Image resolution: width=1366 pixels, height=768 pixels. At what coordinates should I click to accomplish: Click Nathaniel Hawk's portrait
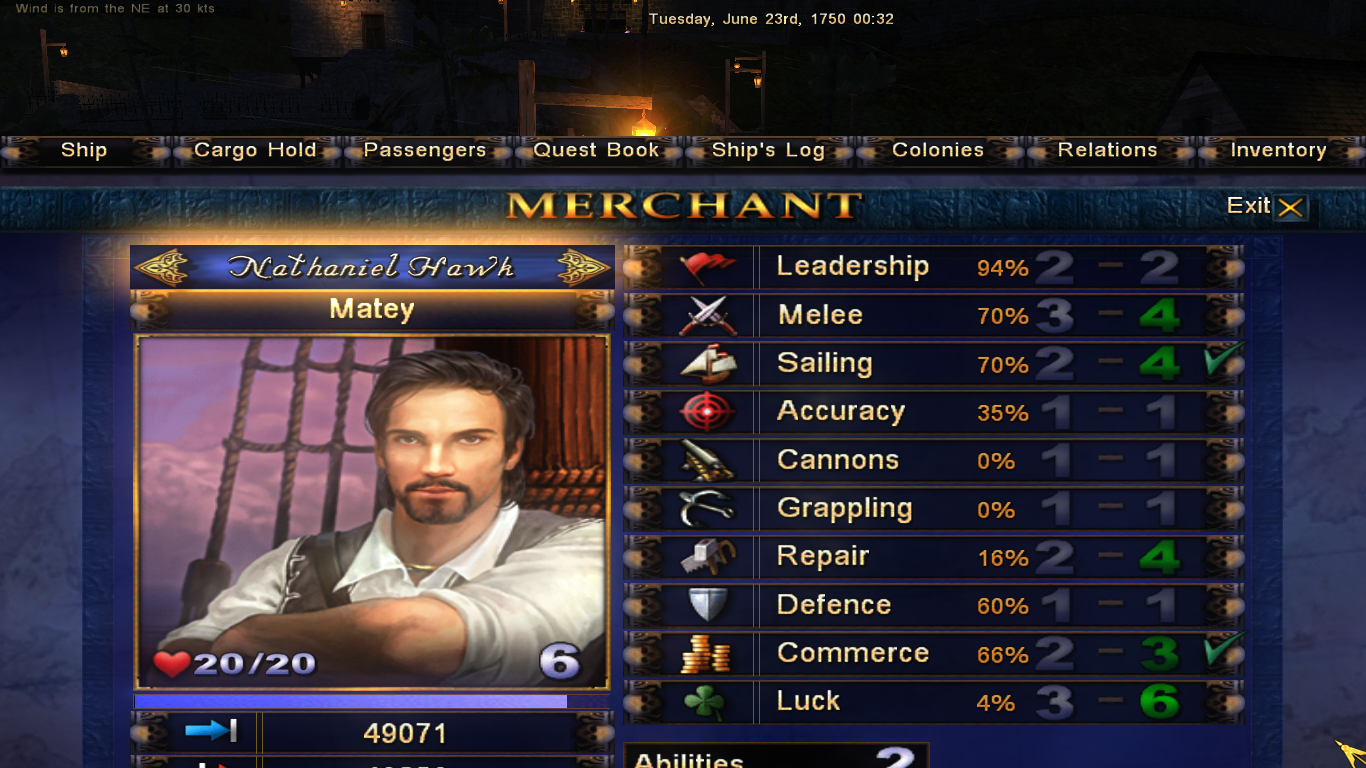coord(372,513)
